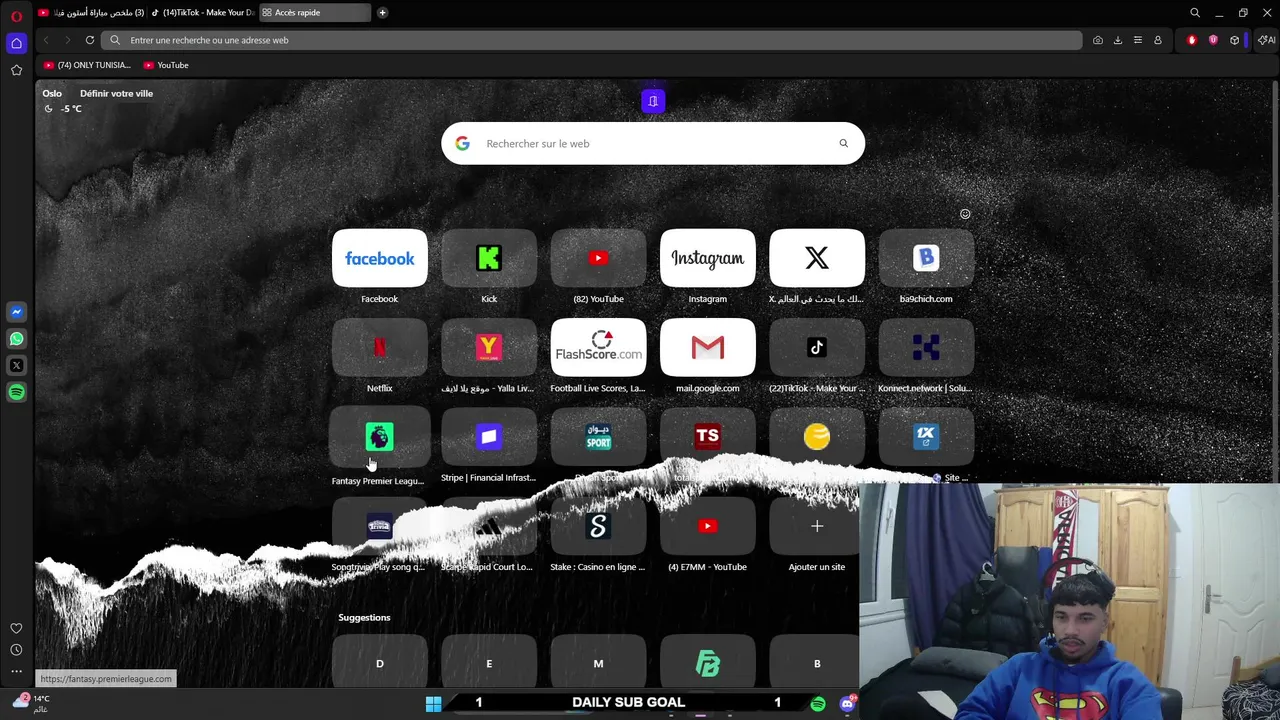
Task: Open the TikTok speed dial tile
Action: coord(817,347)
